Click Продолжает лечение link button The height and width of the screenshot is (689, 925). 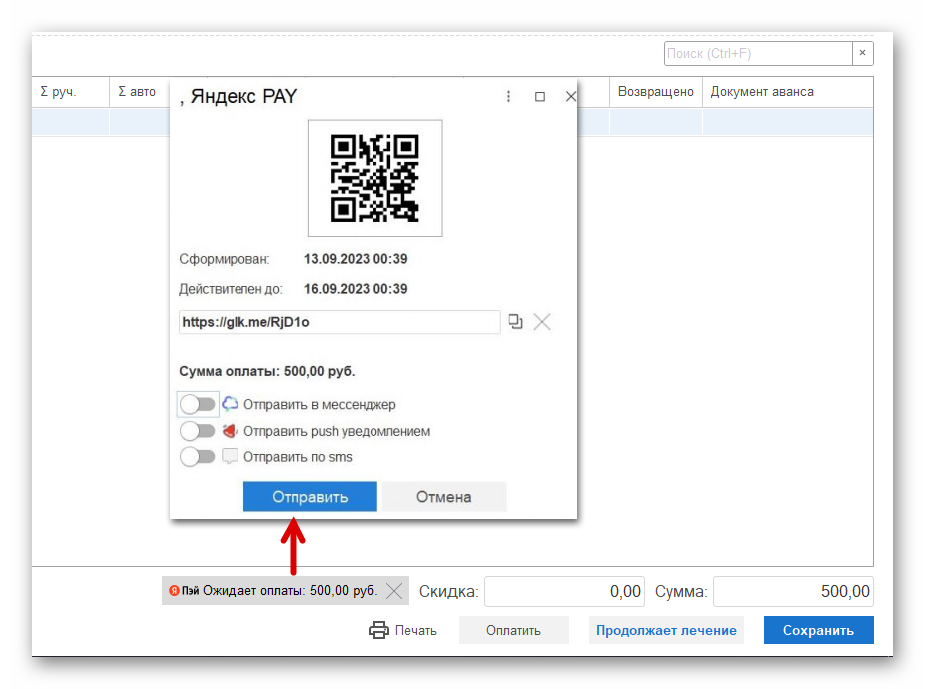666,630
